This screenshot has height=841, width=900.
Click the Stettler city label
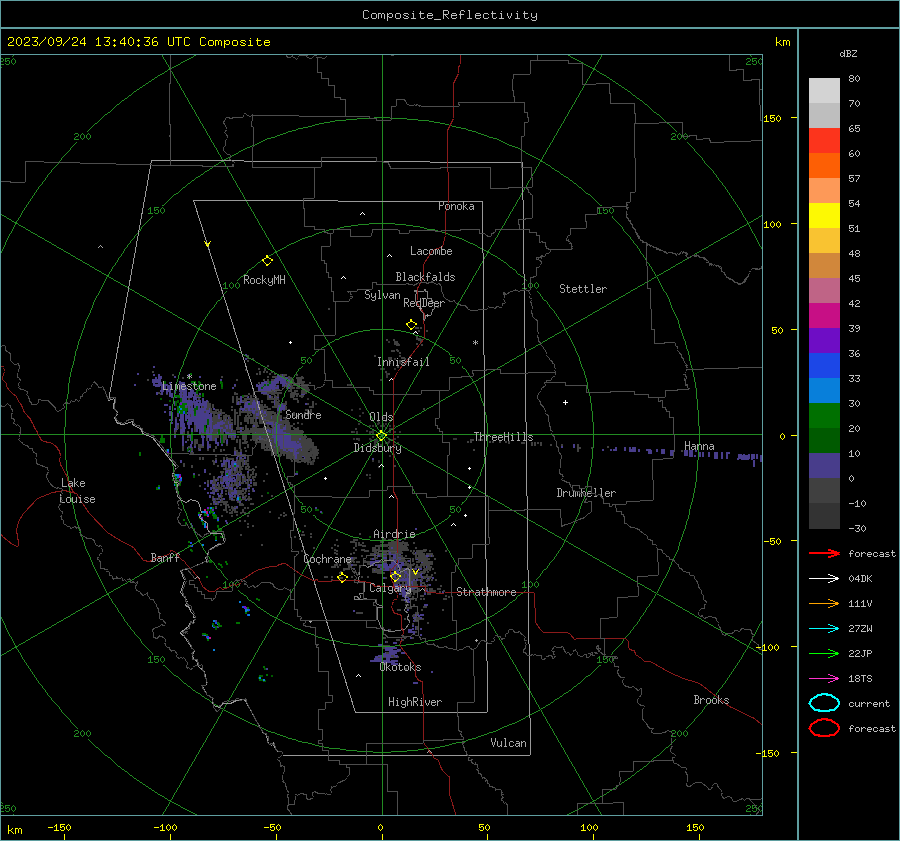click(583, 289)
